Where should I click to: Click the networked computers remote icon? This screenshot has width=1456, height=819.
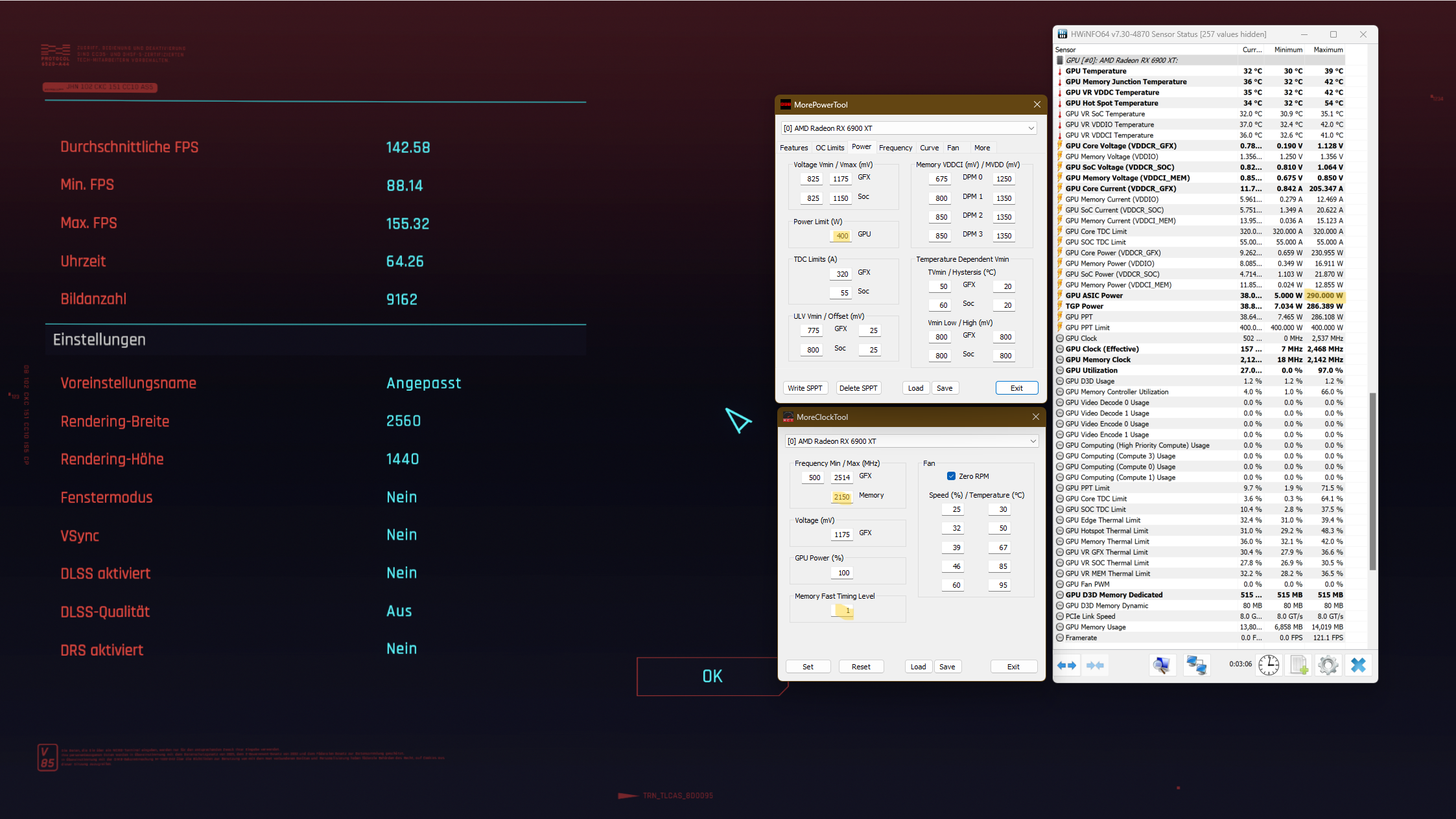[1196, 665]
